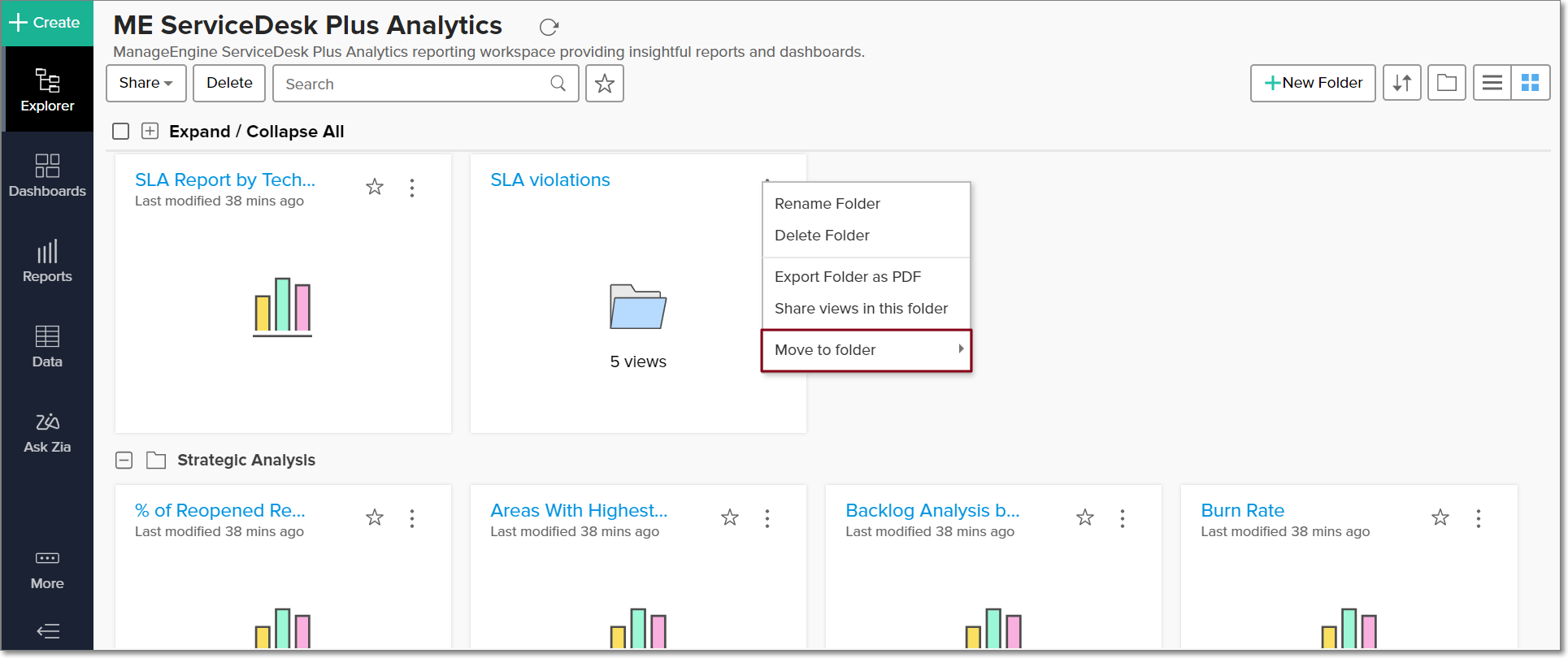
Task: Click the New Folder button
Action: [x=1313, y=83]
